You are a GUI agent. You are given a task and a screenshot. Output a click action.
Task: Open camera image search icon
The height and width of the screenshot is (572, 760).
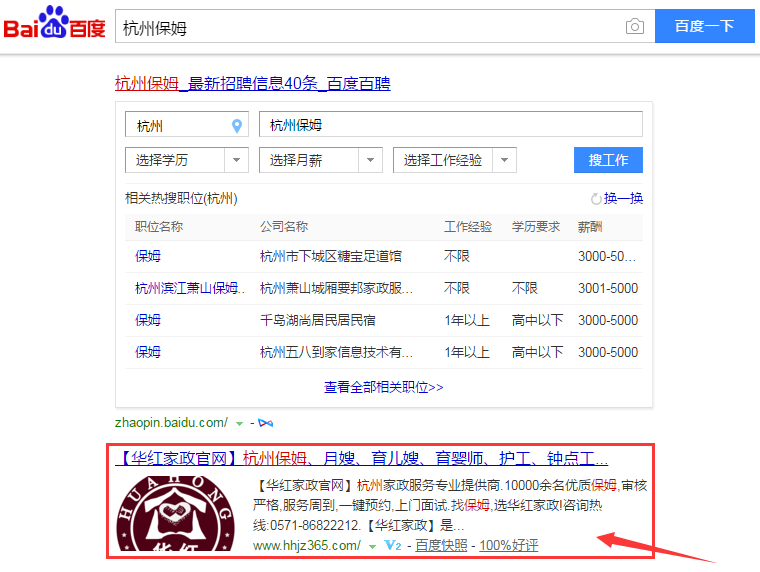click(634, 26)
